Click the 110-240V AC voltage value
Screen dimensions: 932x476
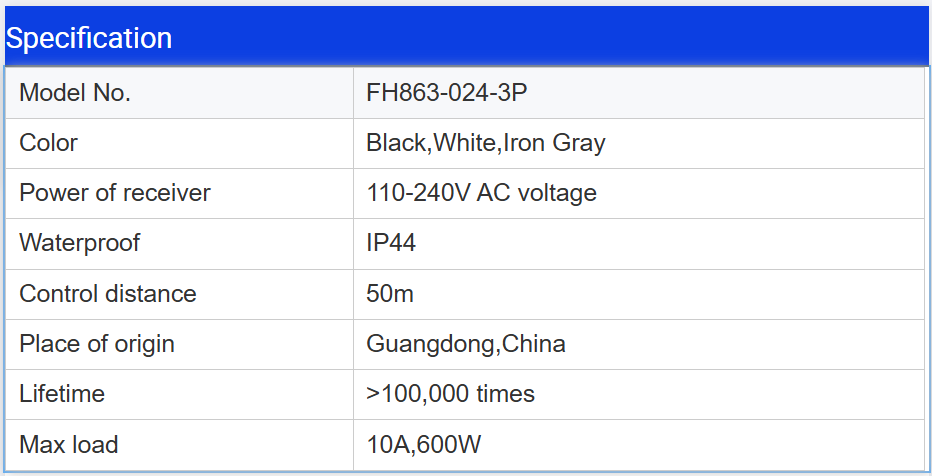[x=481, y=193]
